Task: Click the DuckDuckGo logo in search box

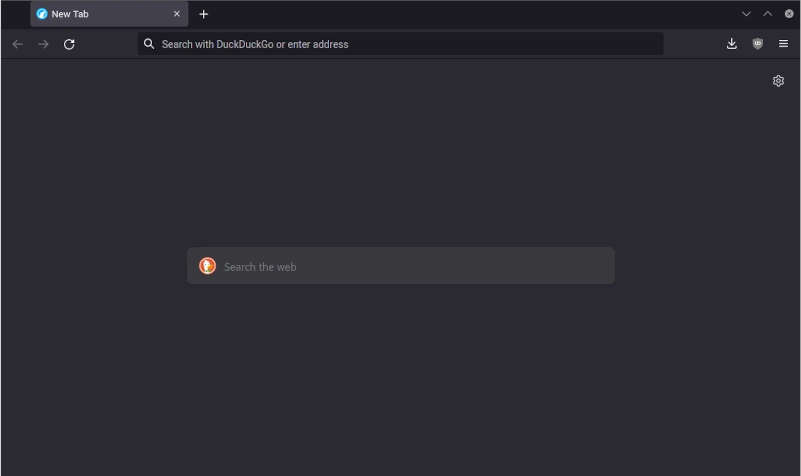Action: pyautogui.click(x=207, y=266)
